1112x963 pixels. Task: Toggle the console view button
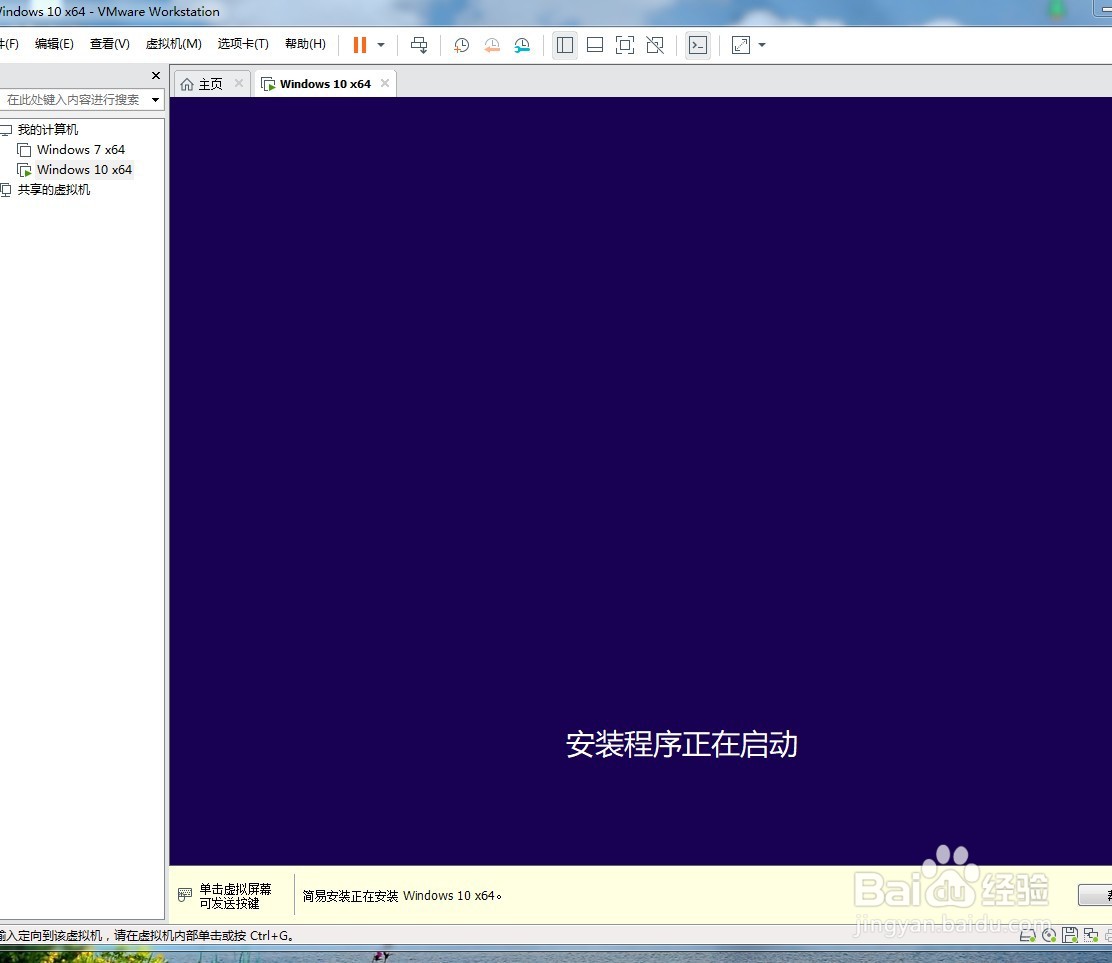pos(698,45)
